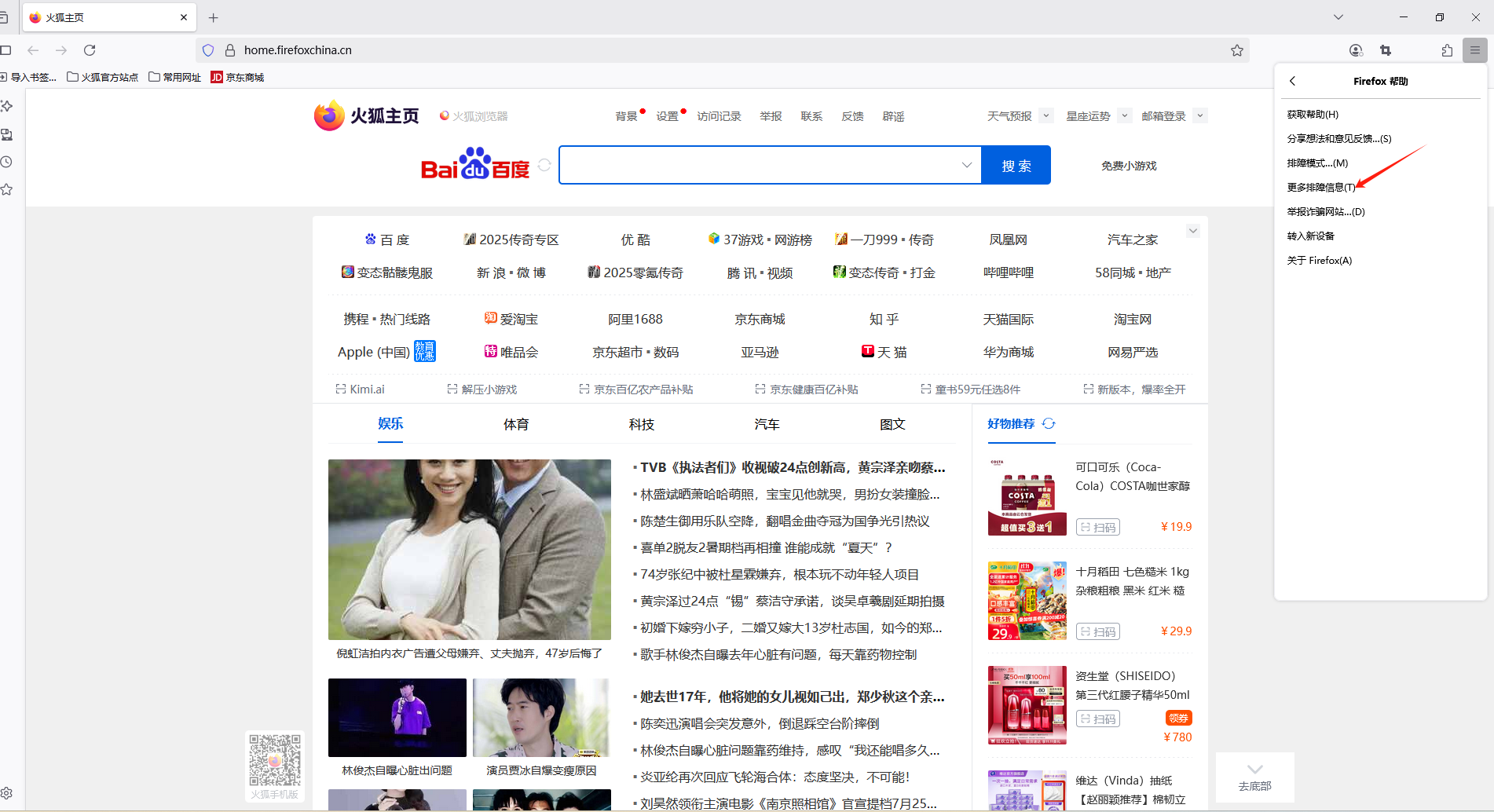Switch search engine via the refresh icon
The height and width of the screenshot is (812, 1494).
click(x=544, y=165)
